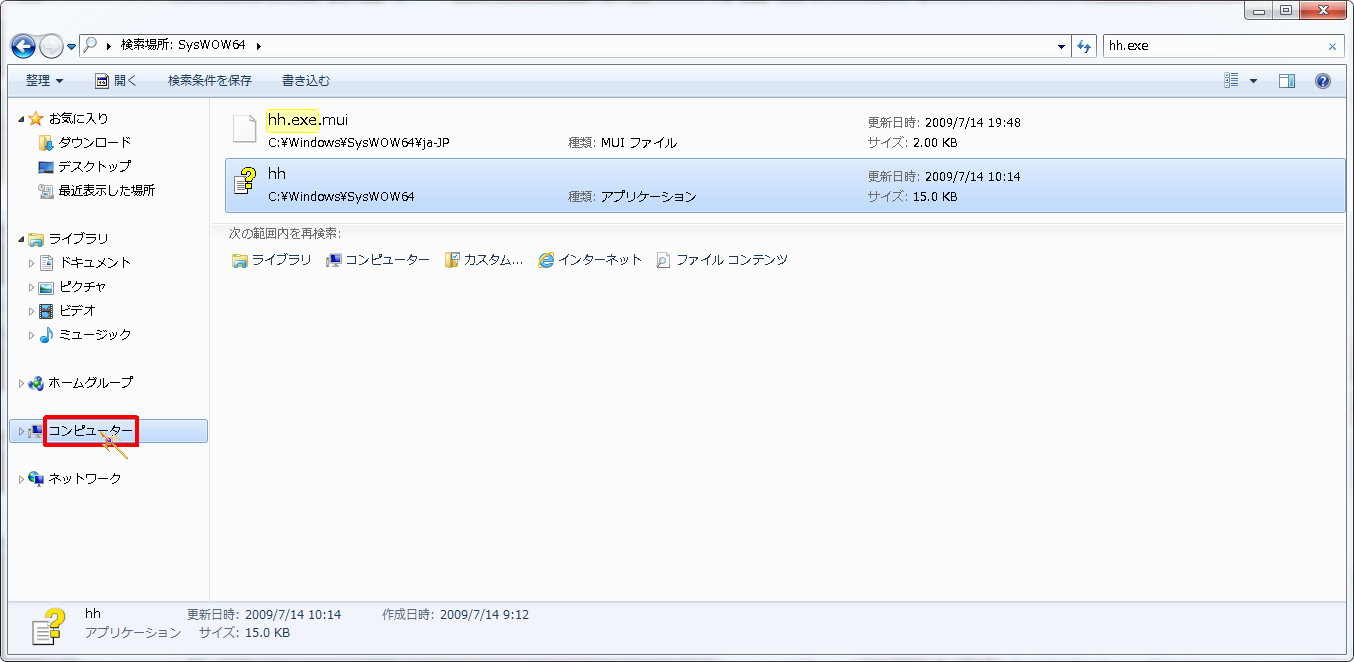Select コンピューター in the navigation pane
This screenshot has height=662, width=1354.
108,431
